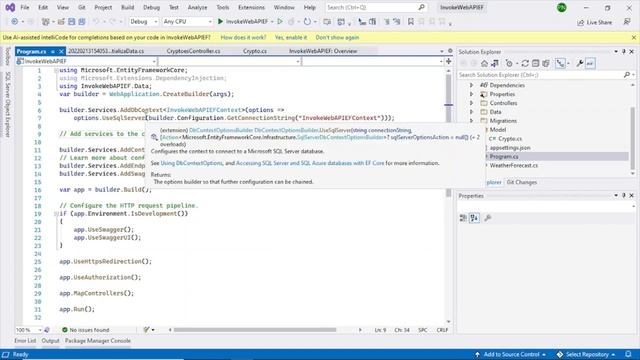Toggle pin on Program.cs tab
The height and width of the screenshot is (360, 640).
(53, 51)
